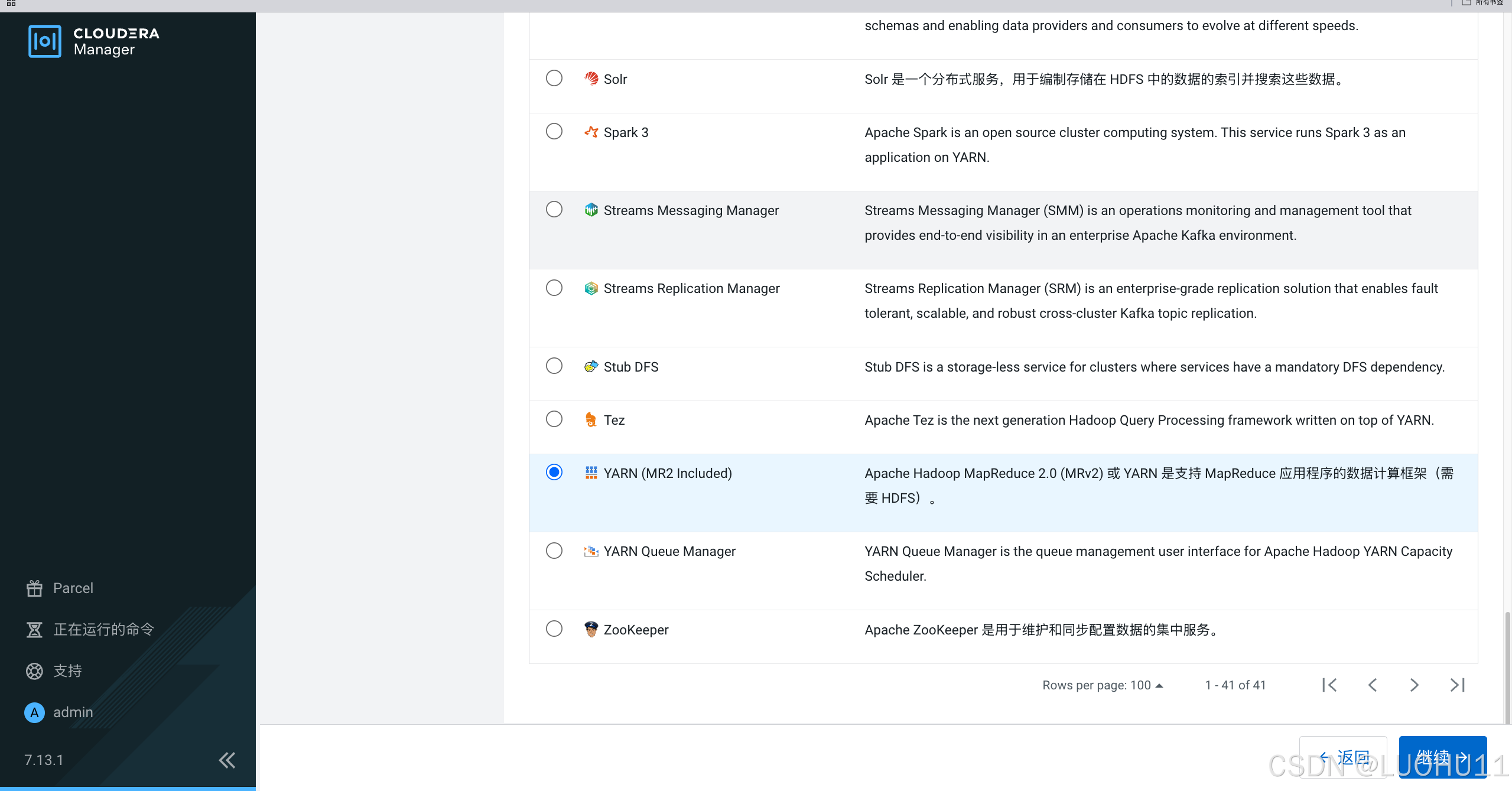Select the Tez radio button
The width and height of the screenshot is (1512, 791).
[x=554, y=419]
